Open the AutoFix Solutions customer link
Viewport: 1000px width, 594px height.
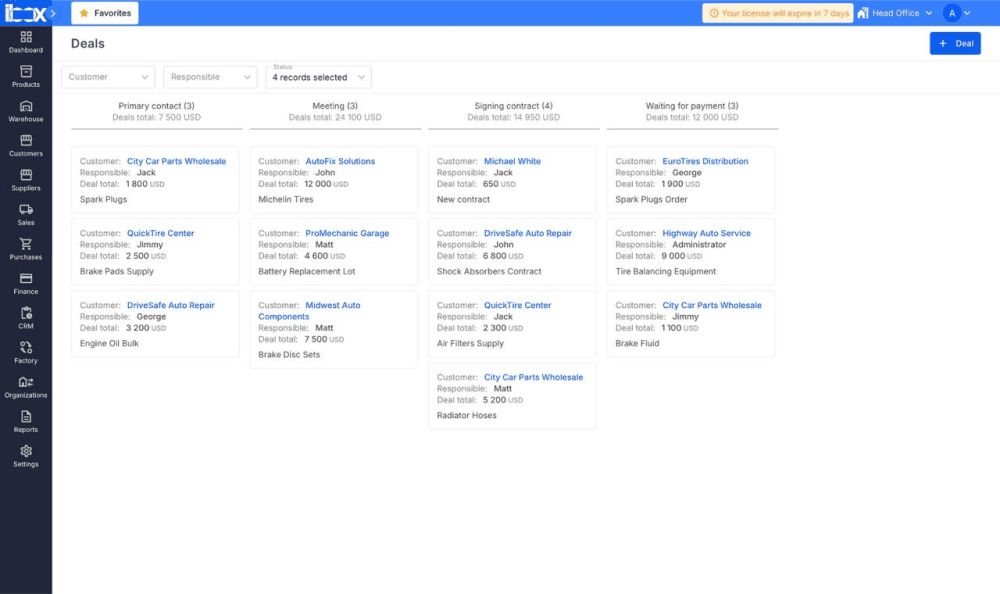pyautogui.click(x=339, y=160)
